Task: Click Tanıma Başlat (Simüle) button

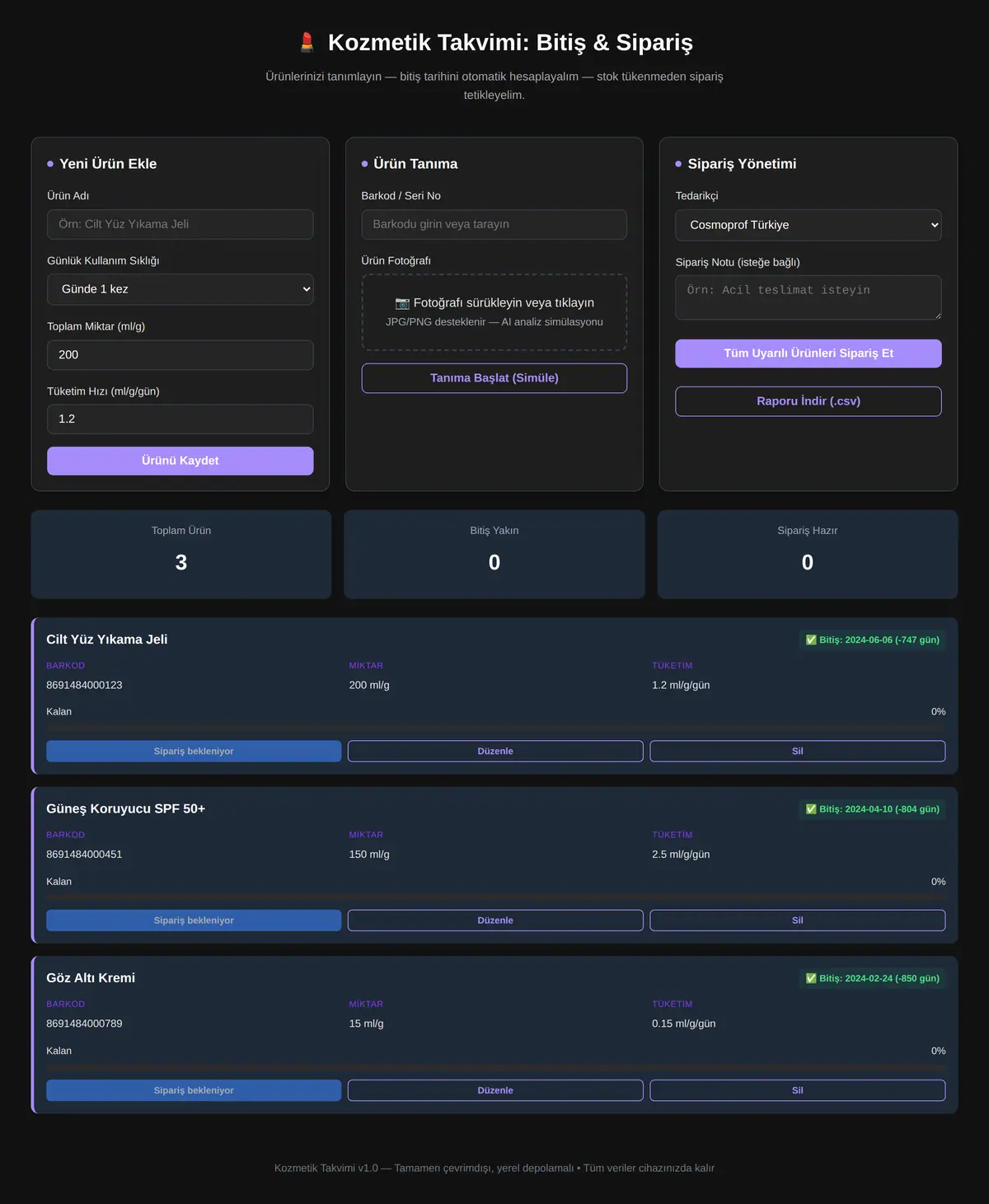Action: 494,378
